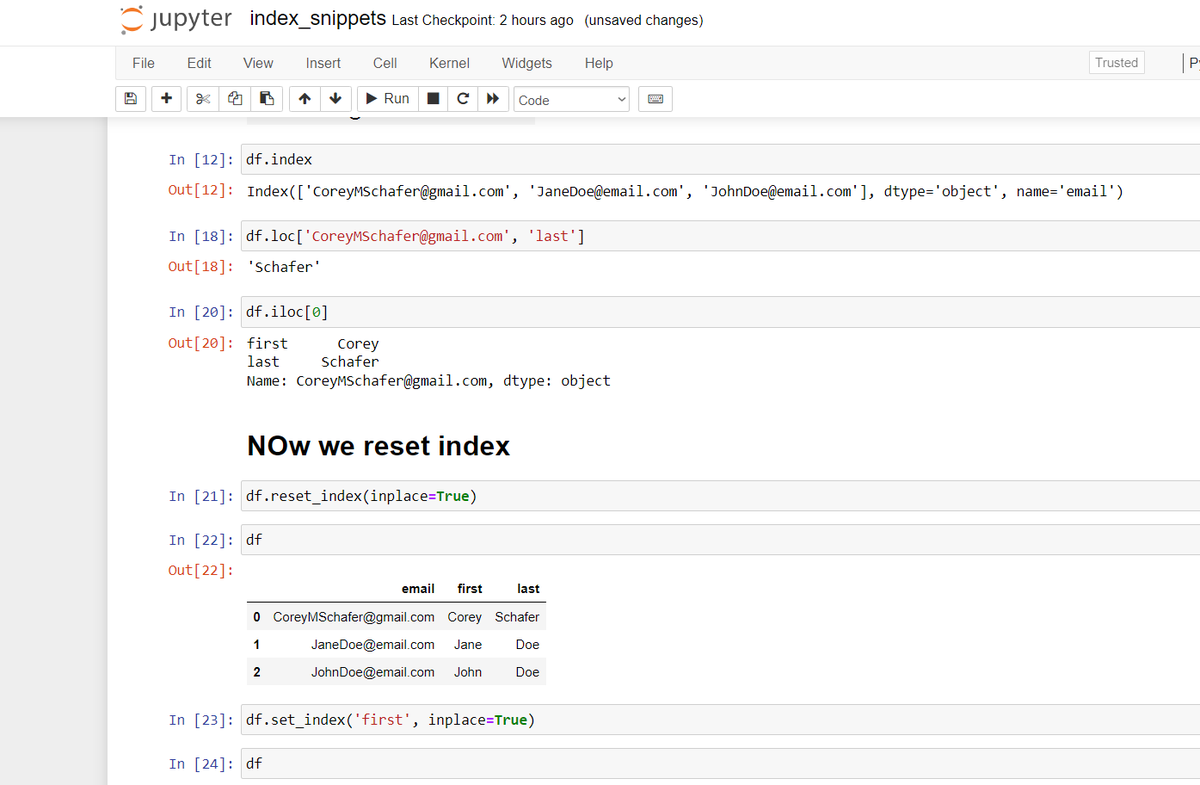Click the Out[20] output prompt
The width and height of the screenshot is (1200, 785).
[201, 343]
